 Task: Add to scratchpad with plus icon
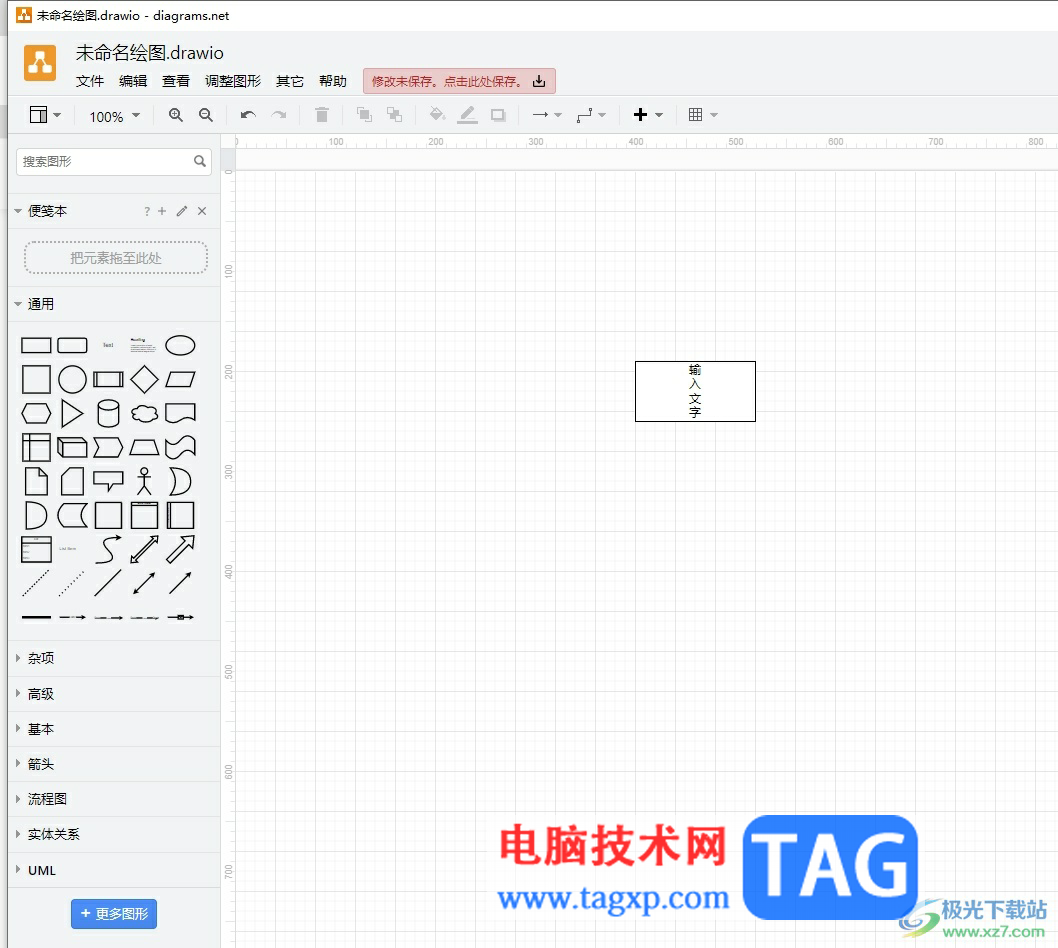(x=162, y=211)
